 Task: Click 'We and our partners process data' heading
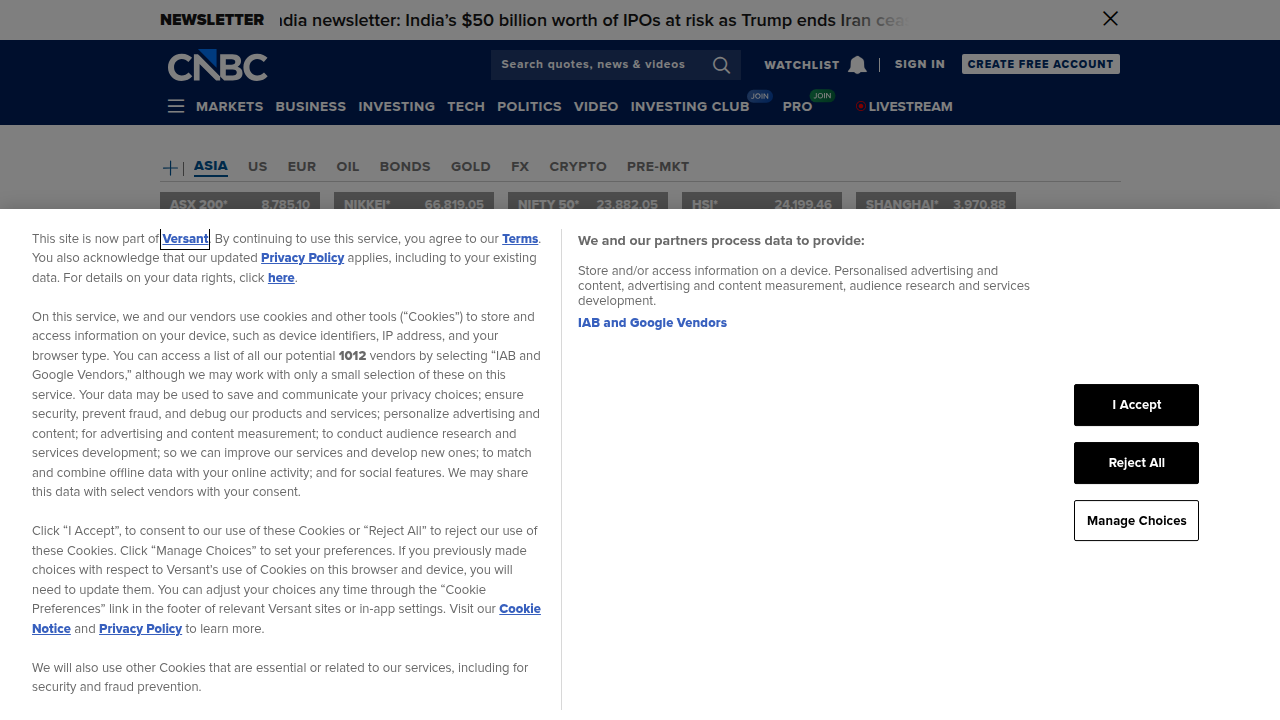coord(721,241)
